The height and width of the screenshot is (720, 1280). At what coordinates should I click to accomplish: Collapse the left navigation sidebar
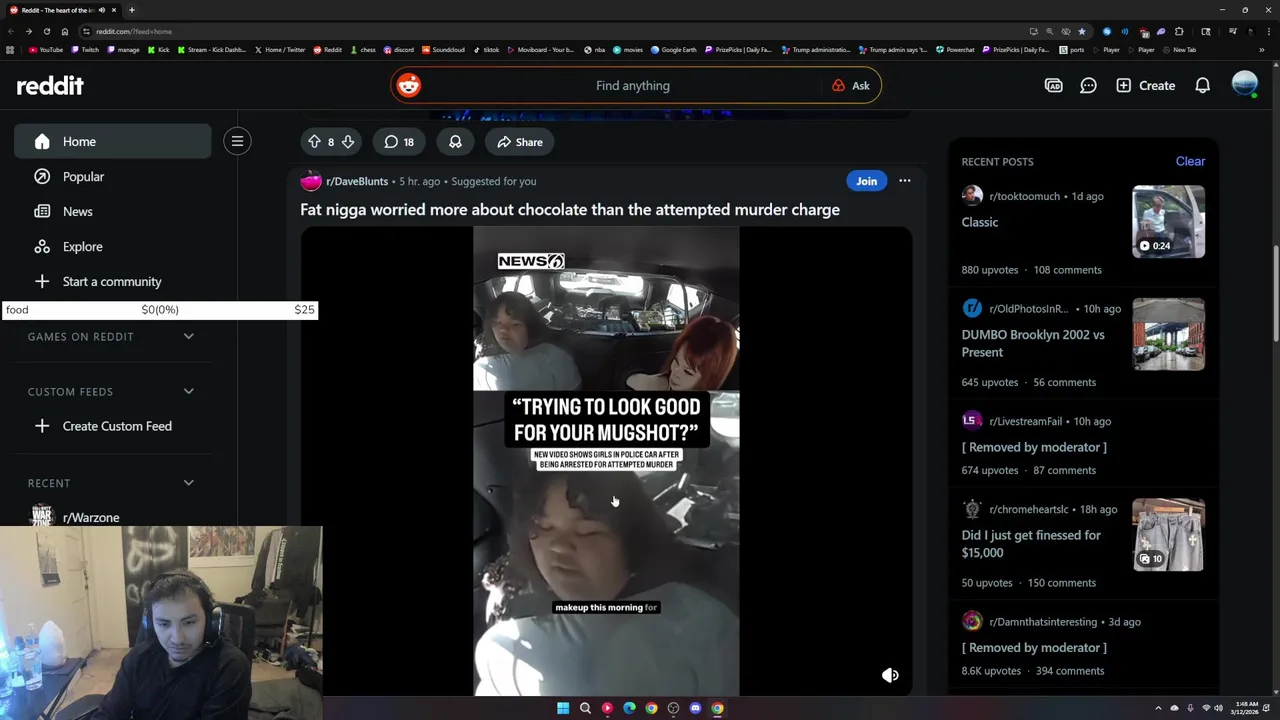point(237,142)
